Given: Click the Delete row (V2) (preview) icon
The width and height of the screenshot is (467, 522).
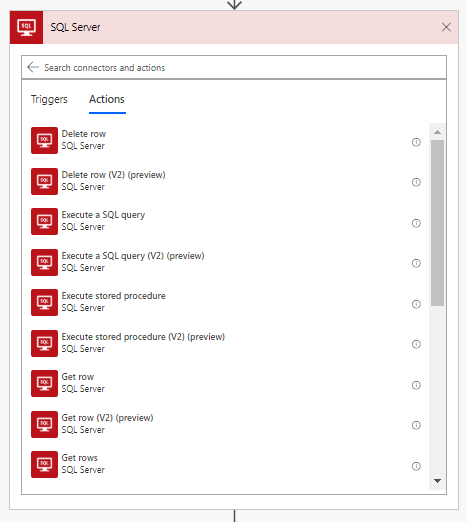Looking at the screenshot, I should (x=44, y=181).
